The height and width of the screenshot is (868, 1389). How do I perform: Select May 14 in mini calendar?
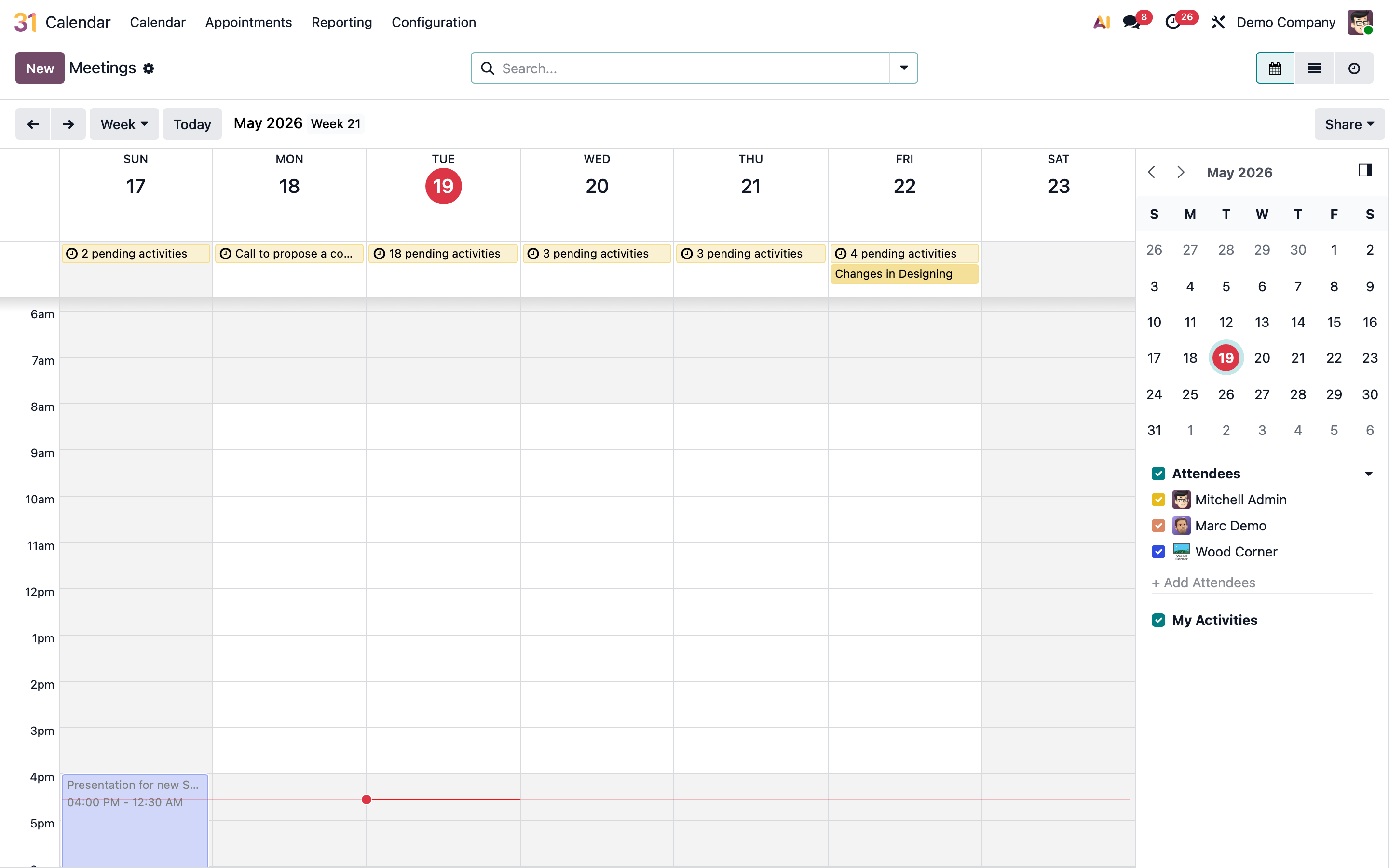1298,322
